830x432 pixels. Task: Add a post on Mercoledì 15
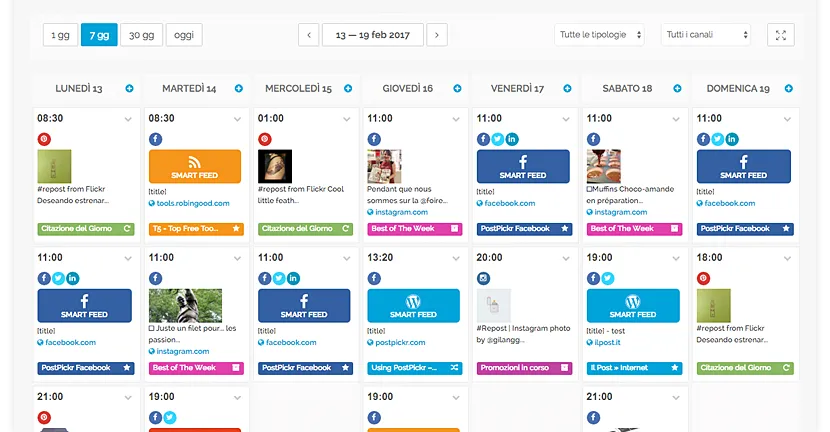348,88
